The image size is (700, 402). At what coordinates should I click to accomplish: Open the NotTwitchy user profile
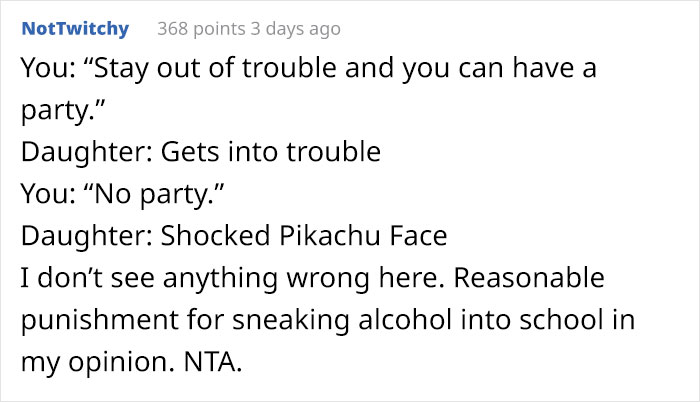click(x=75, y=29)
